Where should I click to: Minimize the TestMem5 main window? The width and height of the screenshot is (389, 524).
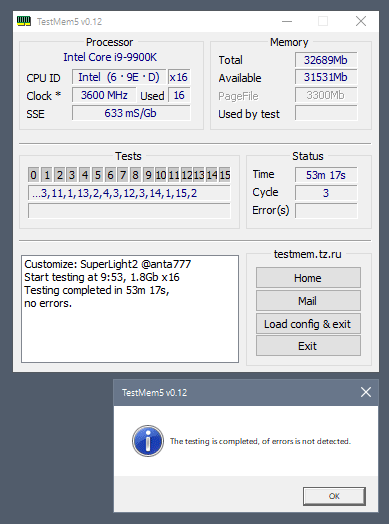[287, 21]
